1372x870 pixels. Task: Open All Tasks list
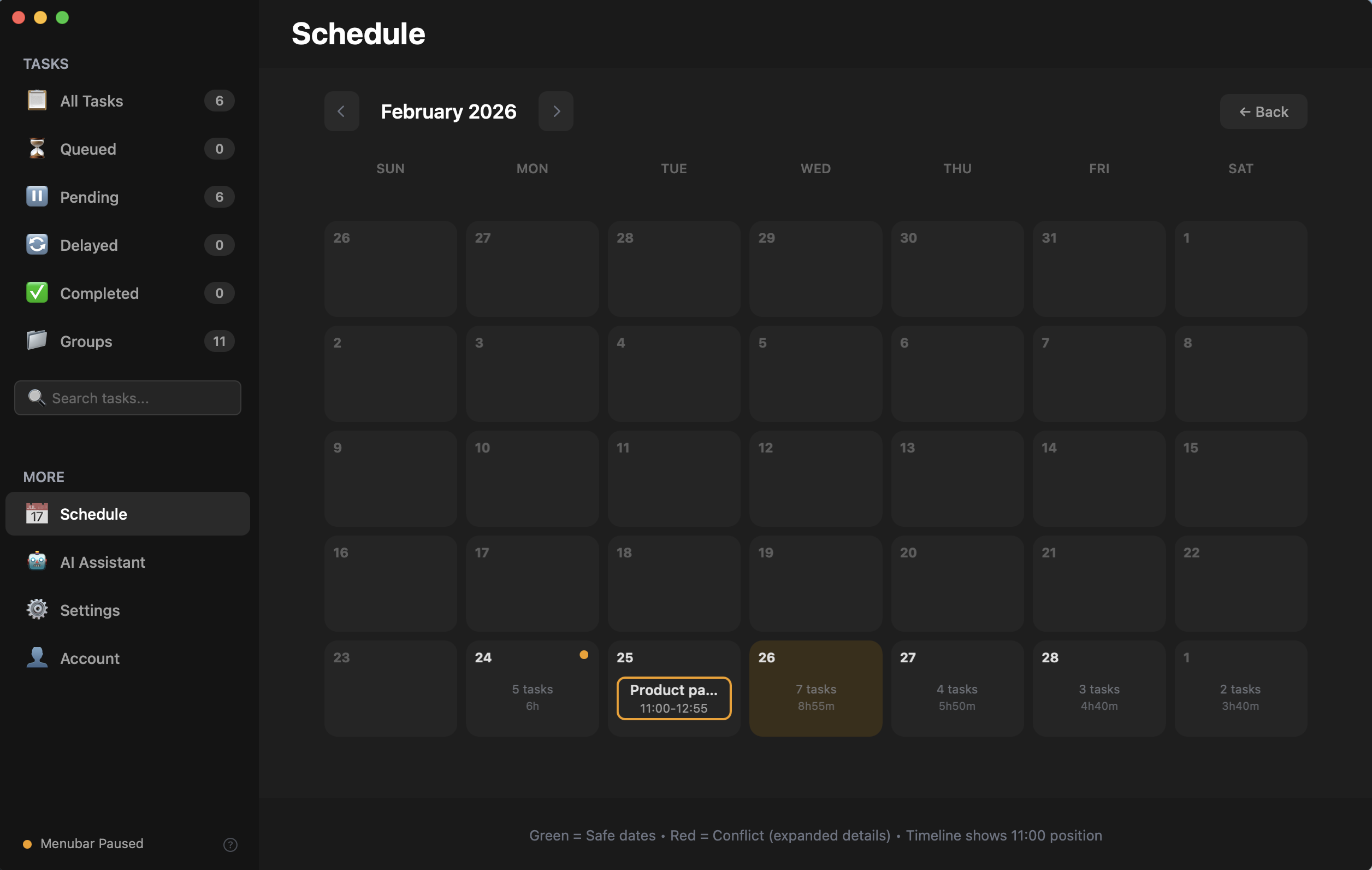point(91,101)
